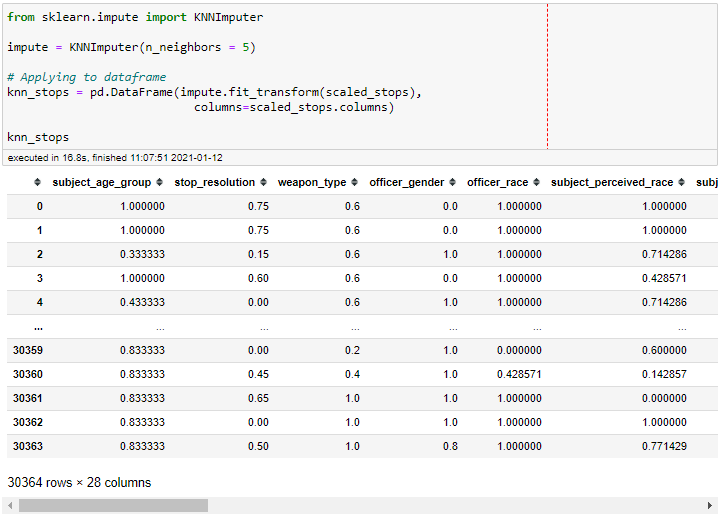The width and height of the screenshot is (723, 518).
Task: Click the index column sort icon
Action: click(37, 182)
